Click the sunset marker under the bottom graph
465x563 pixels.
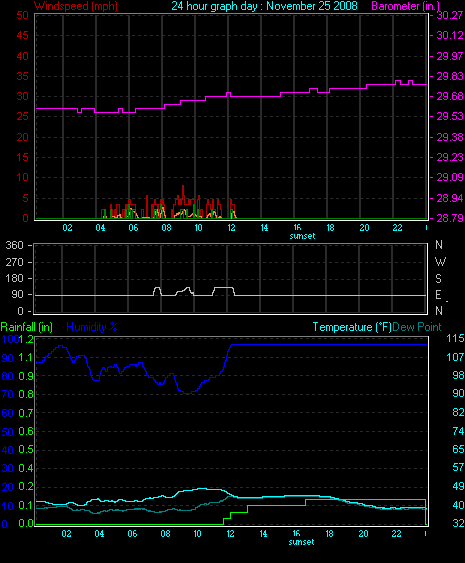point(301,542)
